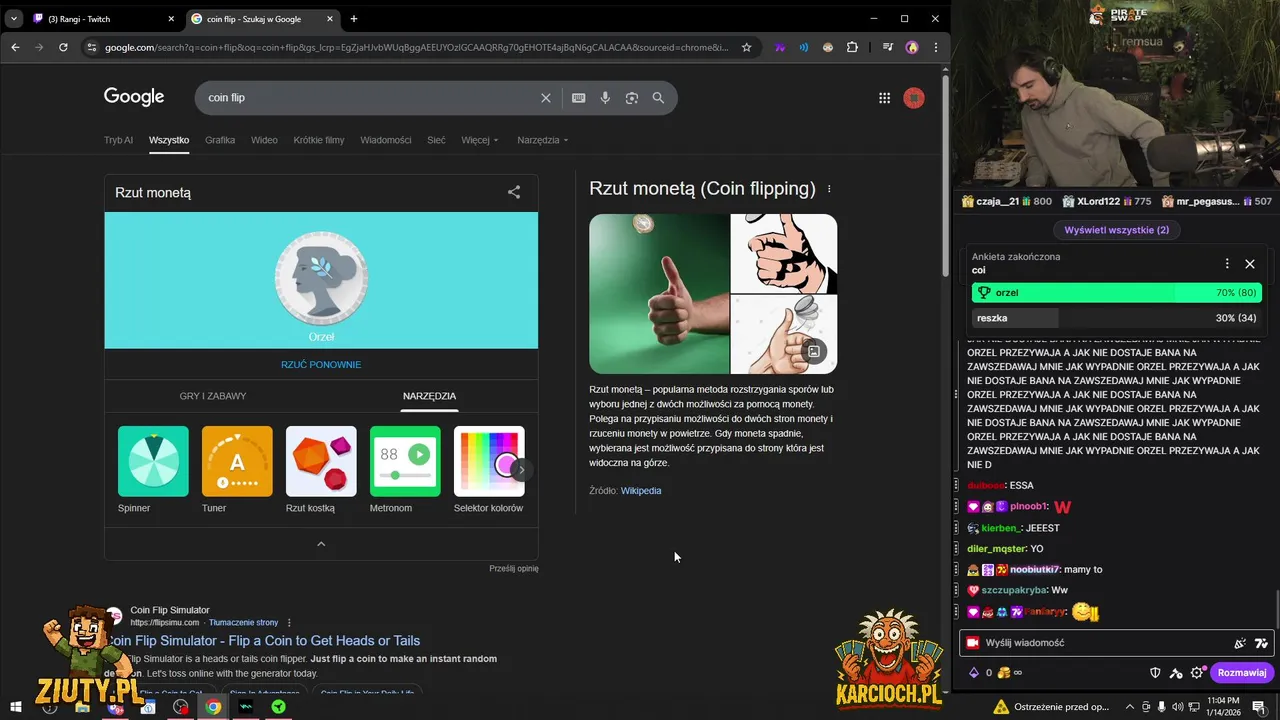Select the Wideo search tab

pos(264,140)
